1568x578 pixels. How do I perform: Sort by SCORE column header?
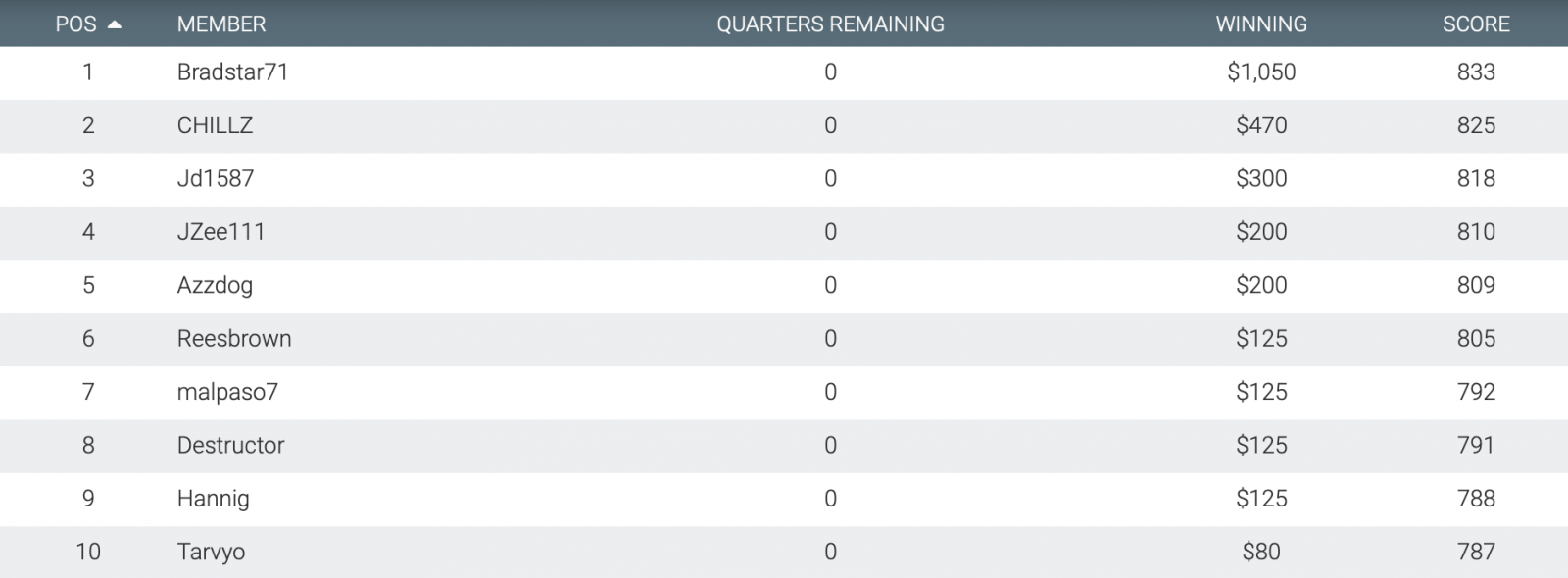[1476, 24]
